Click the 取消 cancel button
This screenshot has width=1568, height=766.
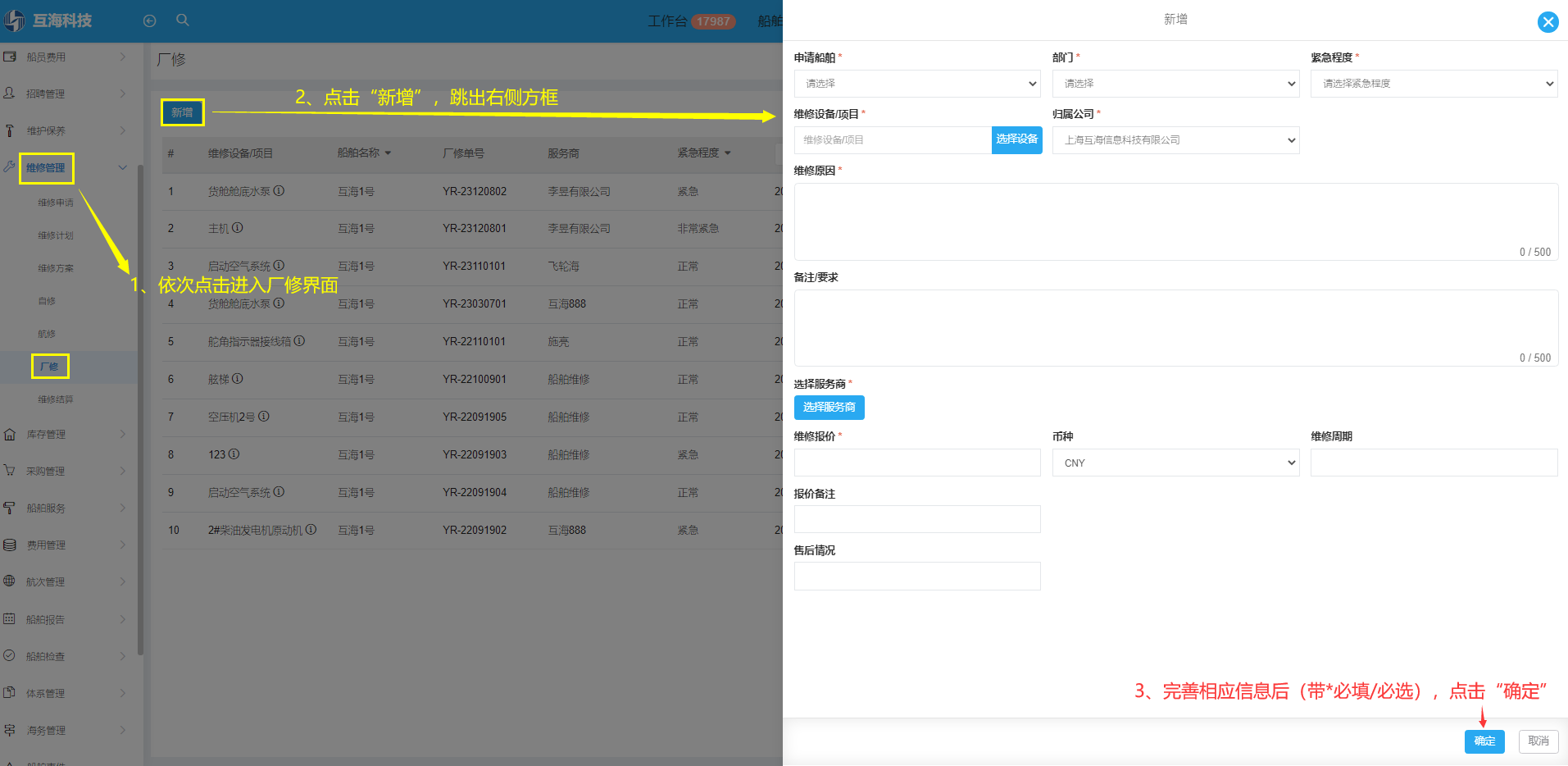coord(1538,741)
